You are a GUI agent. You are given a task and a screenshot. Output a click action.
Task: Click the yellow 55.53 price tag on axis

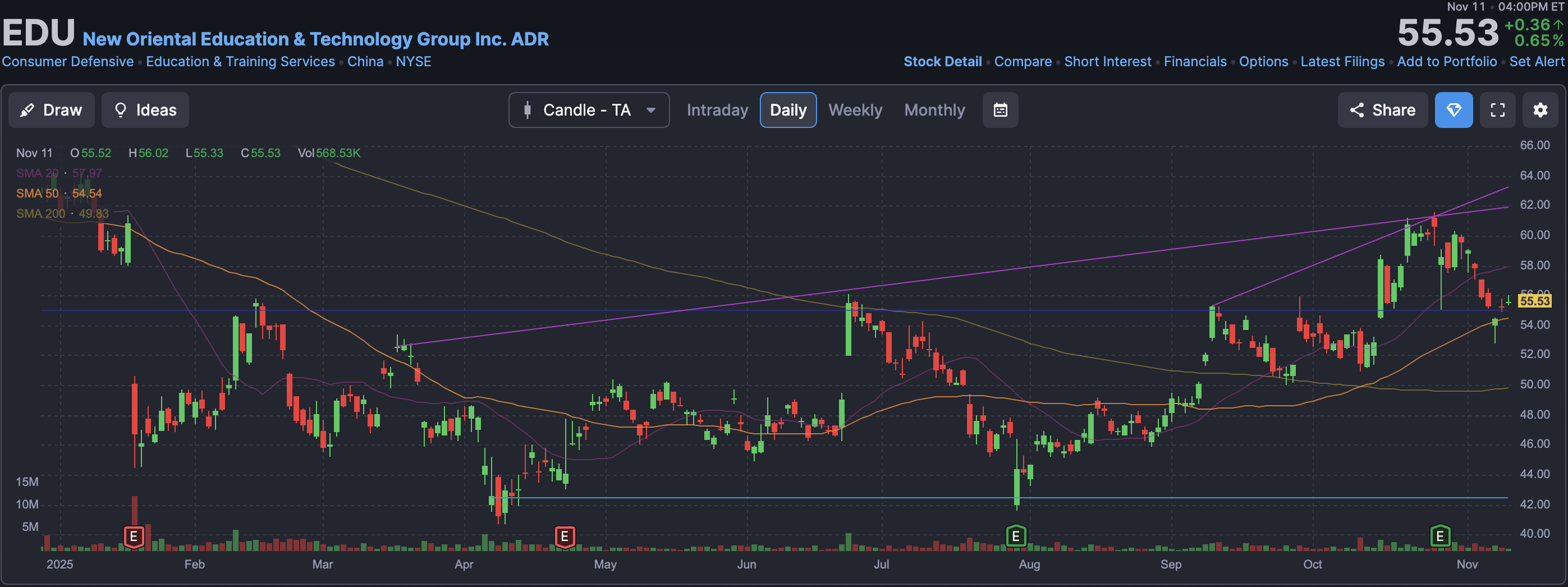[x=1534, y=301]
